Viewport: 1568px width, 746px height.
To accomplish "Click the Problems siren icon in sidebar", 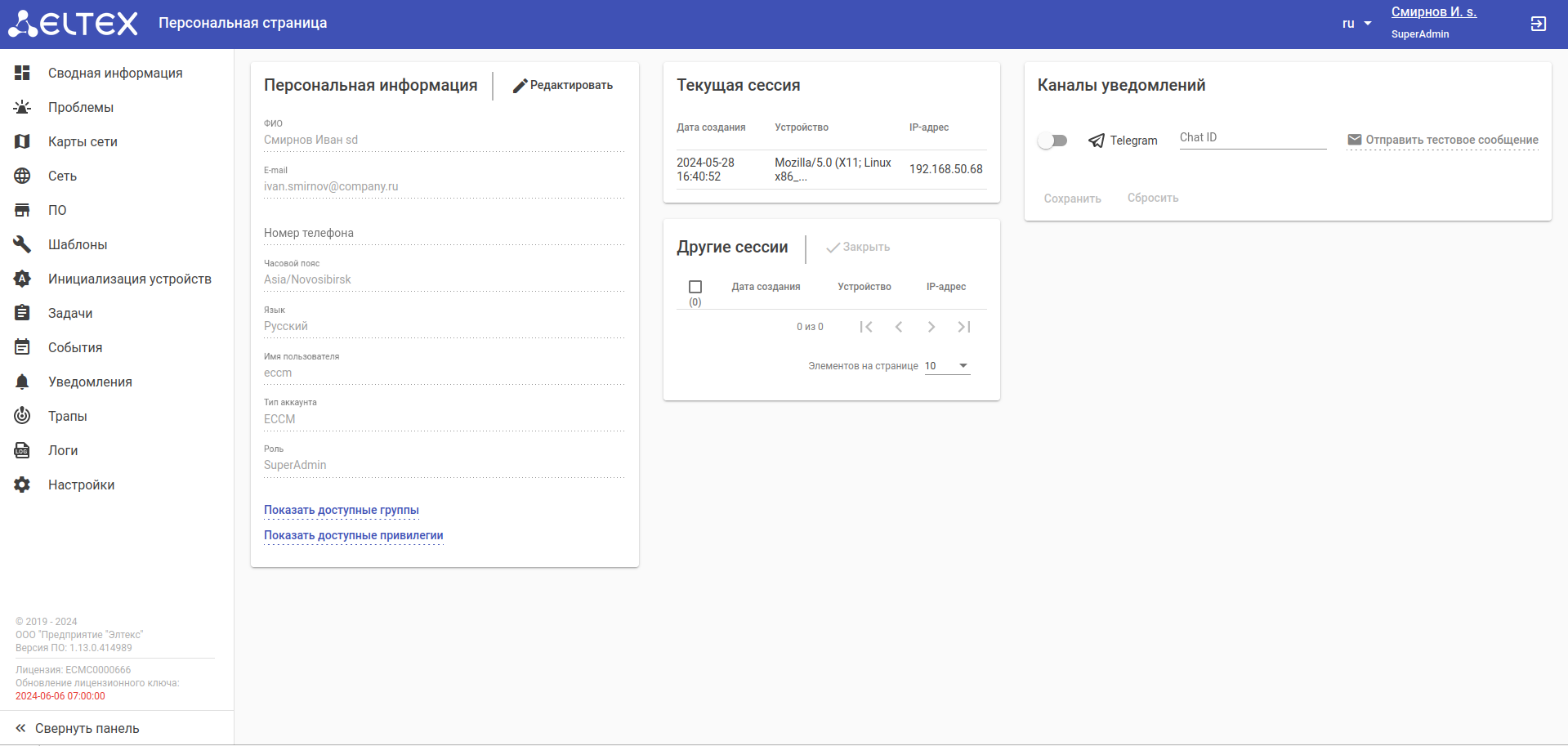I will pos(22,107).
